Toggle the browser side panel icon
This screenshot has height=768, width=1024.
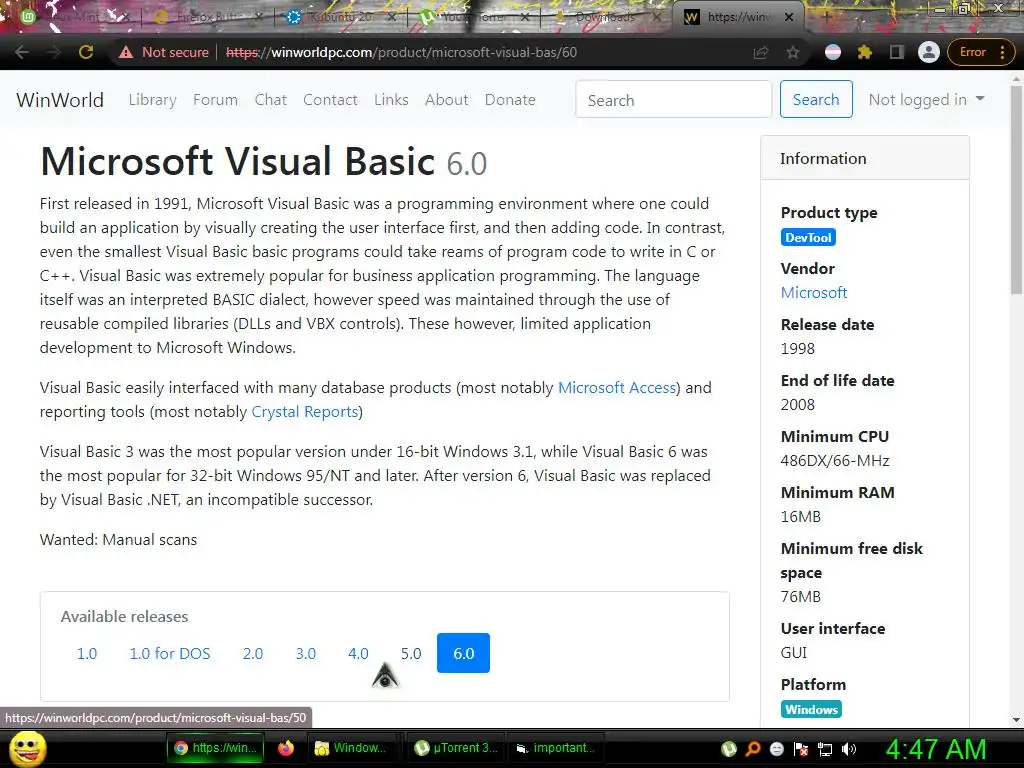(897, 52)
